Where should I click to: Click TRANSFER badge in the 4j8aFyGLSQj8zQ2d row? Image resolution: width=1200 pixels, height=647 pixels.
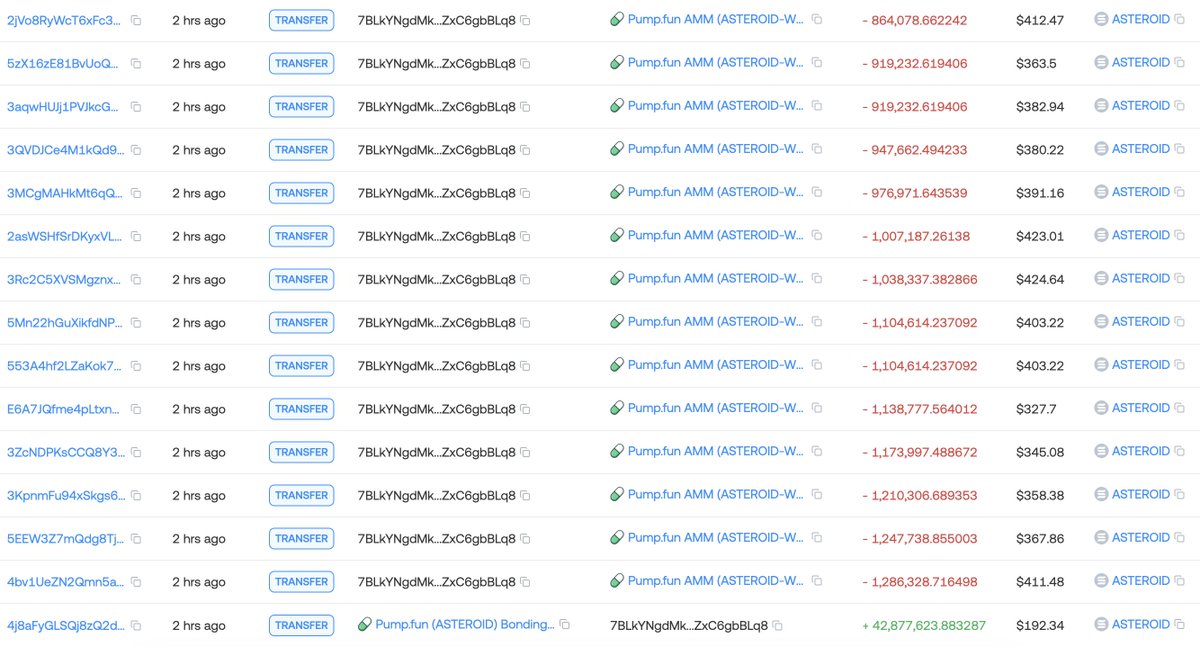point(301,625)
